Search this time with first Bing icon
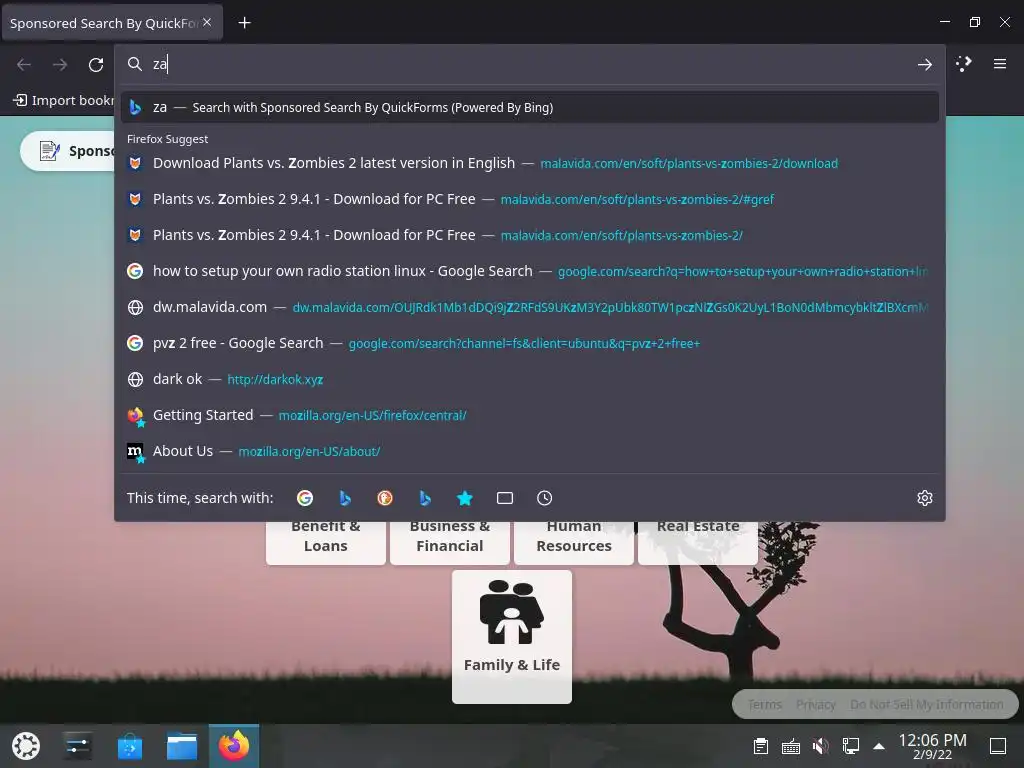Screen dimensions: 1024x768 345,498
